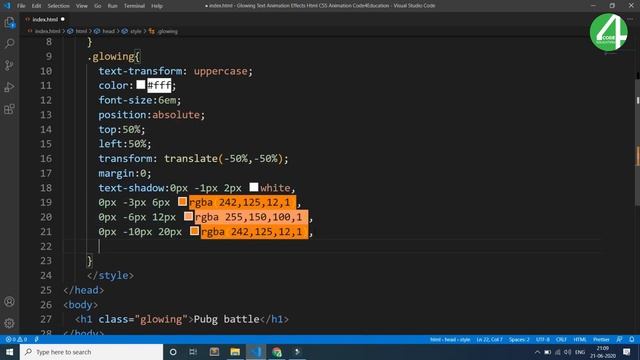
Task: Expand the html breadcrumb segment
Action: pyautogui.click(x=81, y=31)
